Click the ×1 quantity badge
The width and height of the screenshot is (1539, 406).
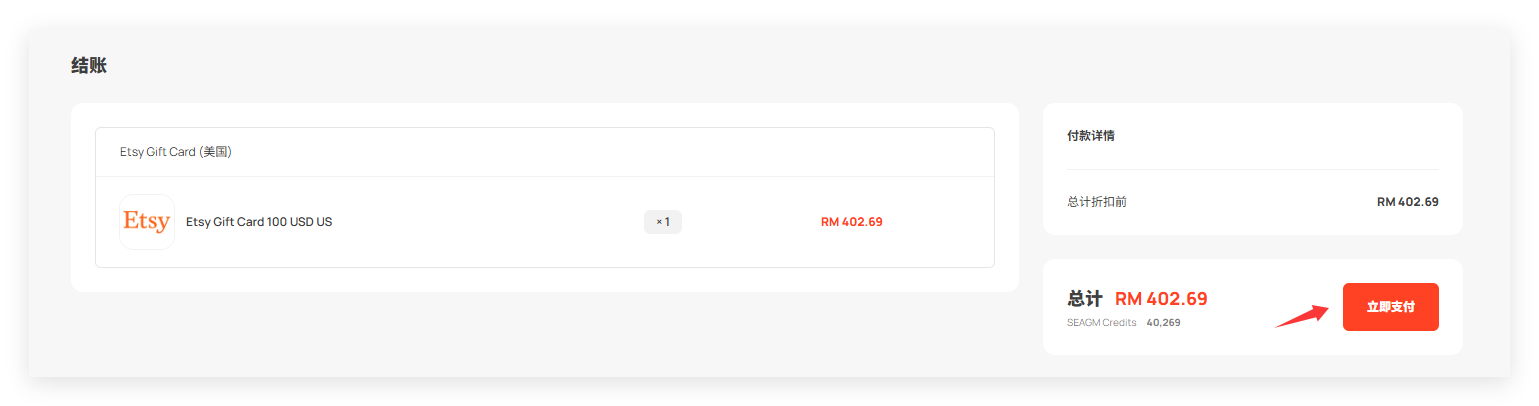click(662, 222)
